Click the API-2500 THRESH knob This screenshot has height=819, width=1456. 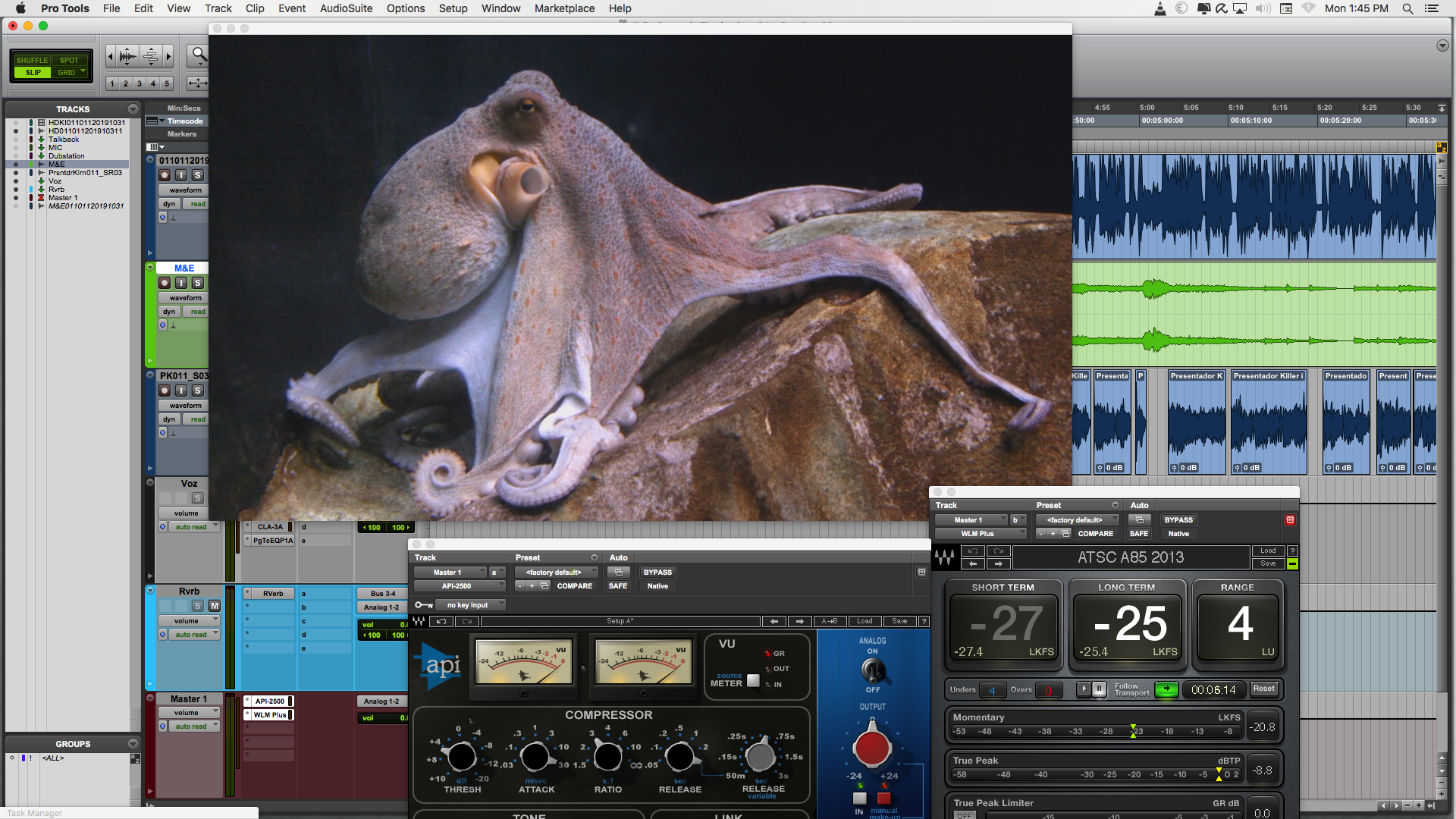pos(461,757)
